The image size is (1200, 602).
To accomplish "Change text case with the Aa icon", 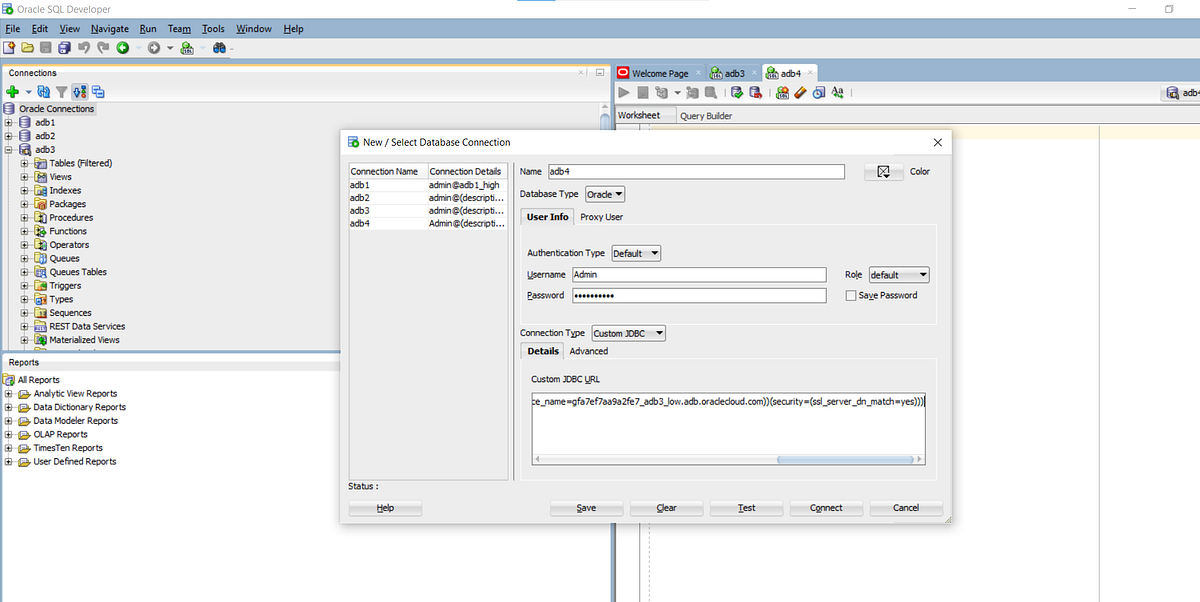I will click(x=837, y=92).
